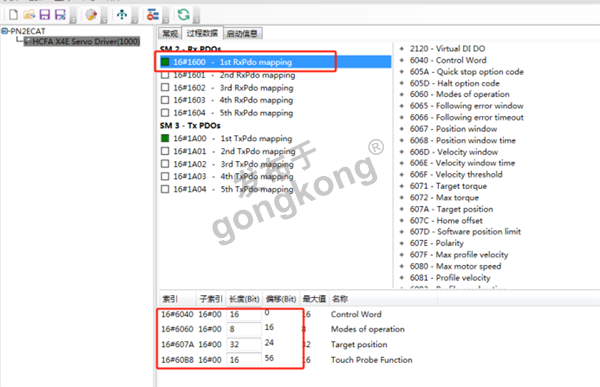This screenshot has width=600, height=387.
Task: Uncheck 16#1600 1st RxPdo mapping
Action: pyautogui.click(x=165, y=62)
